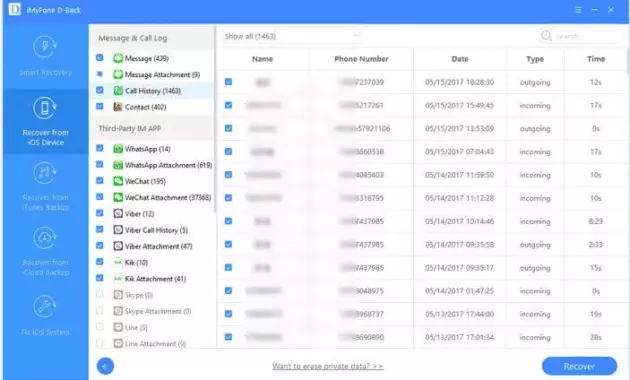Image resolution: width=630 pixels, height=380 pixels.
Task: Click the Phone Number column header
Action: [x=361, y=59]
